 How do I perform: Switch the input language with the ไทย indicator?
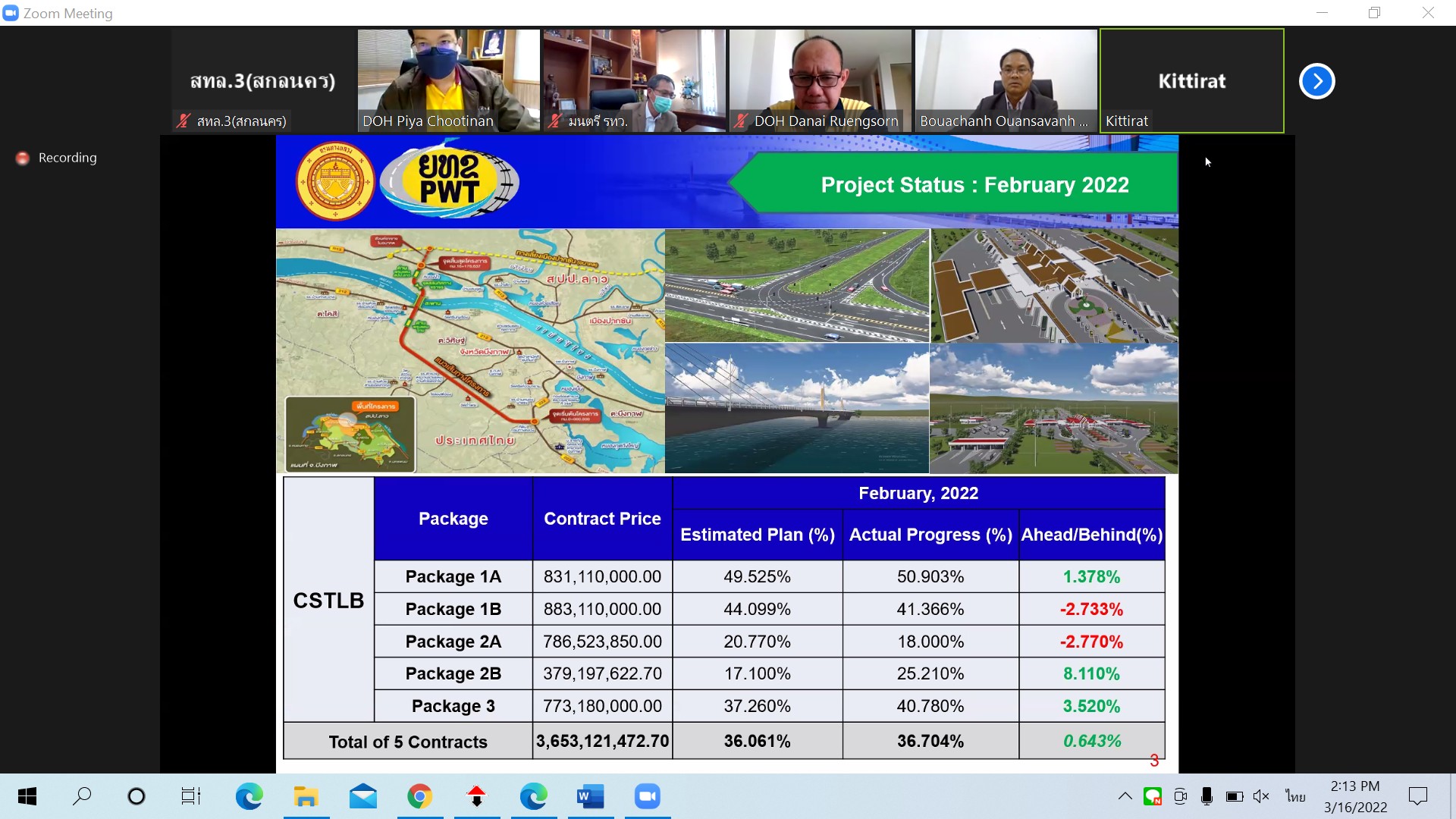tap(1295, 796)
